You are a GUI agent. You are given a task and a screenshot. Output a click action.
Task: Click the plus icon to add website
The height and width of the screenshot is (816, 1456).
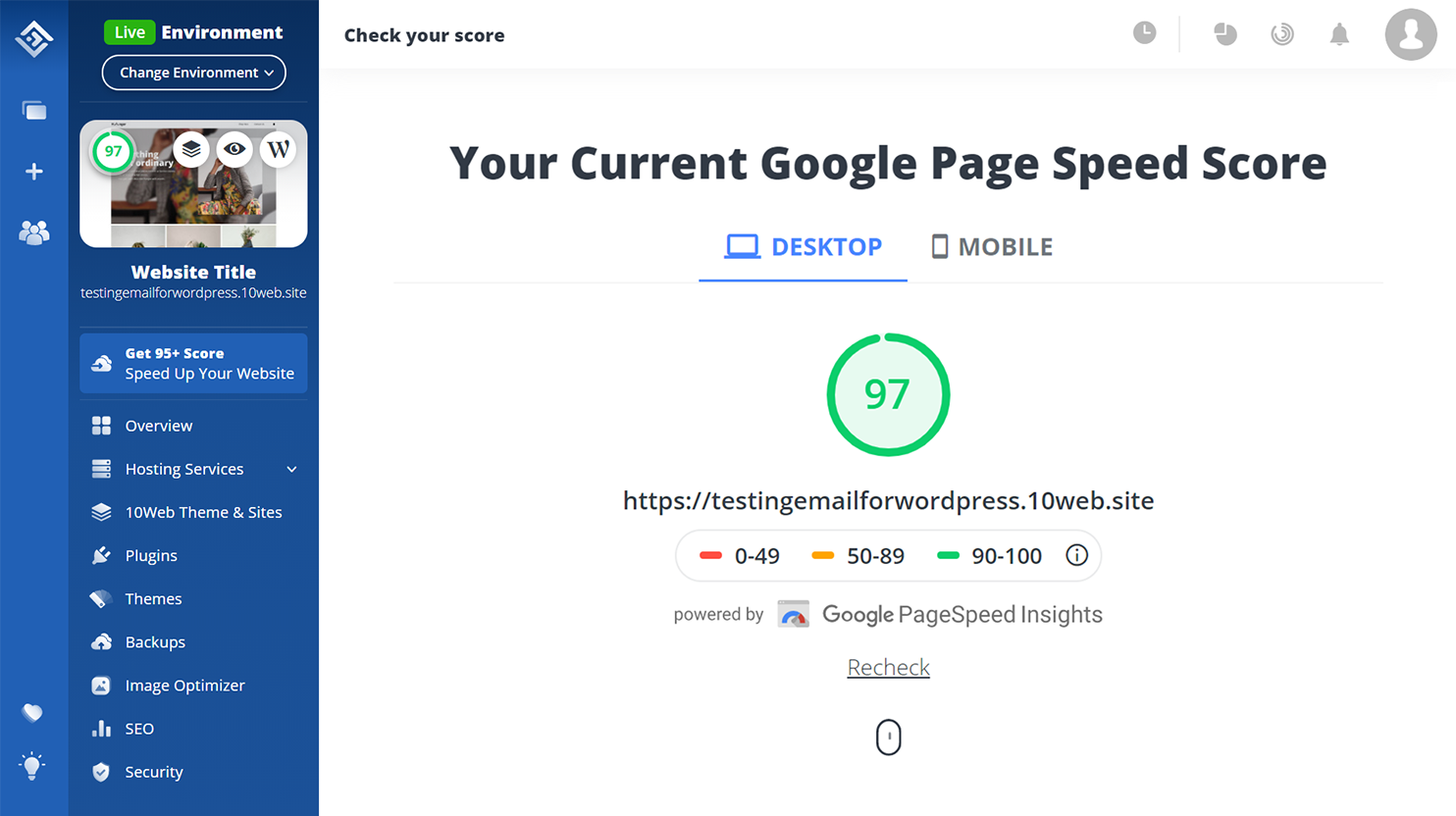[34, 172]
